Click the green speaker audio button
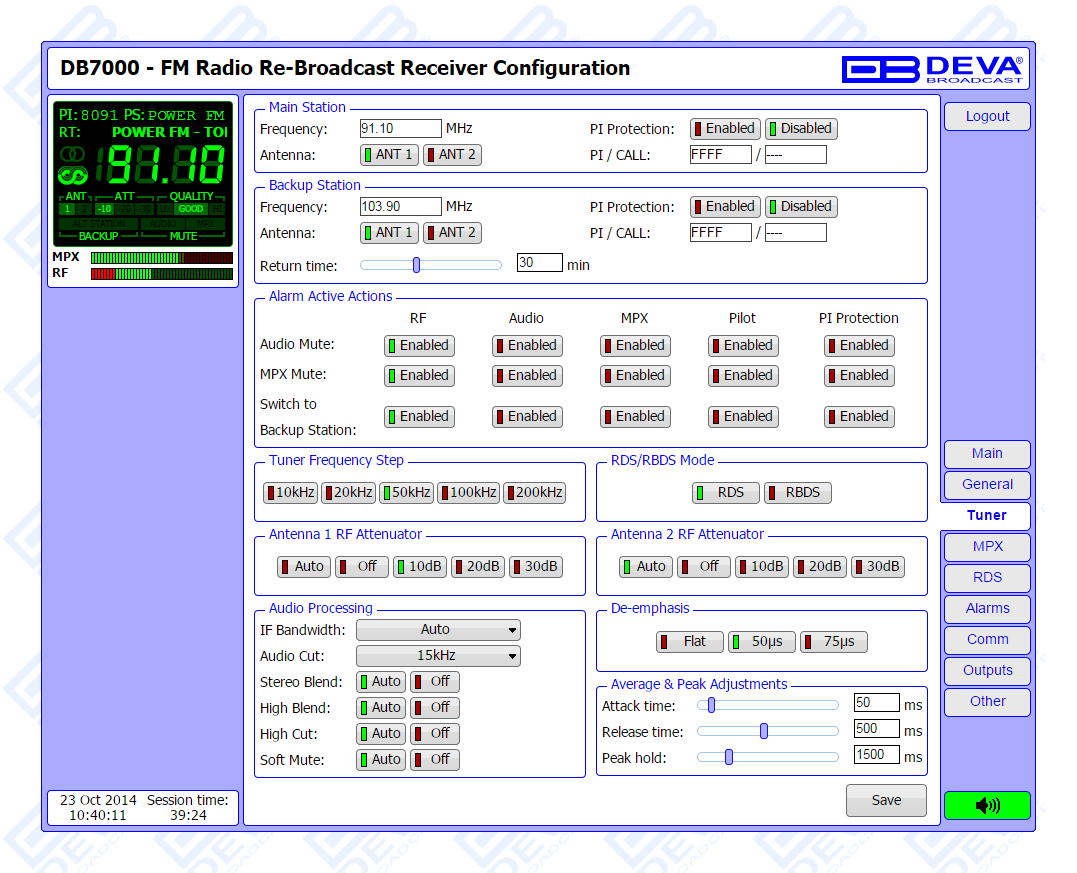The image size is (1077, 873). 986,805
